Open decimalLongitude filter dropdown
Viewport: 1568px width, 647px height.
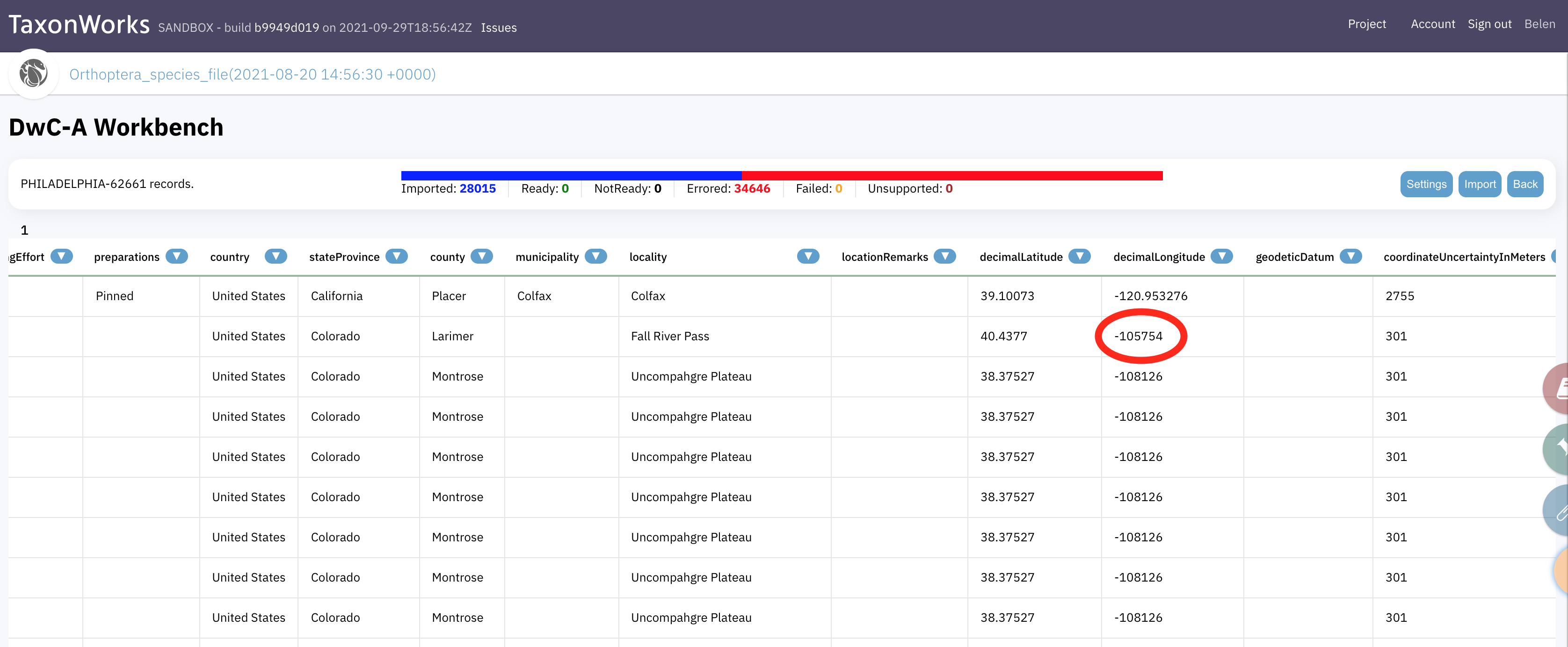[x=1222, y=257]
